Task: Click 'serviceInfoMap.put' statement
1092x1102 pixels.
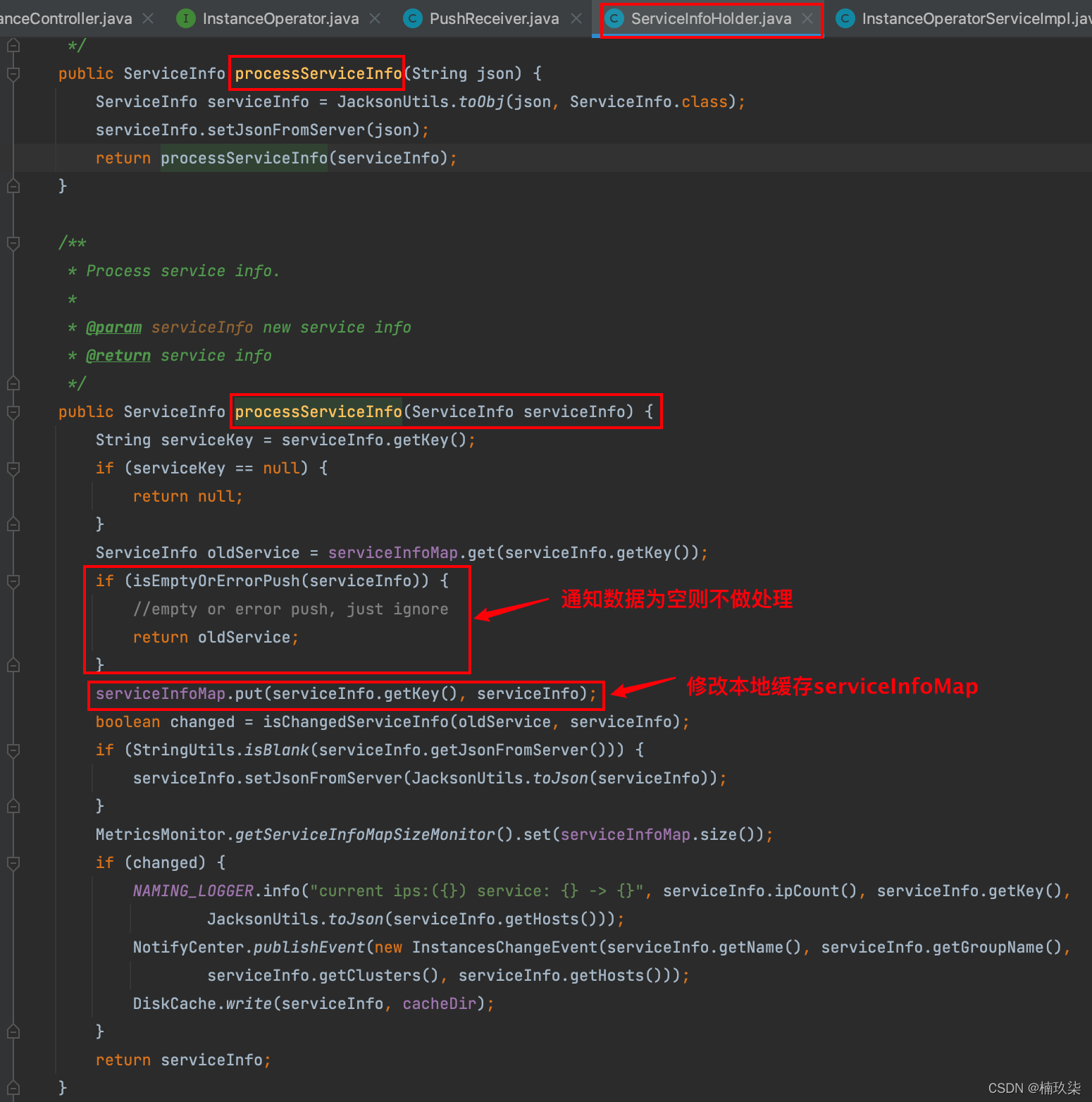Action: pyautogui.click(x=346, y=693)
